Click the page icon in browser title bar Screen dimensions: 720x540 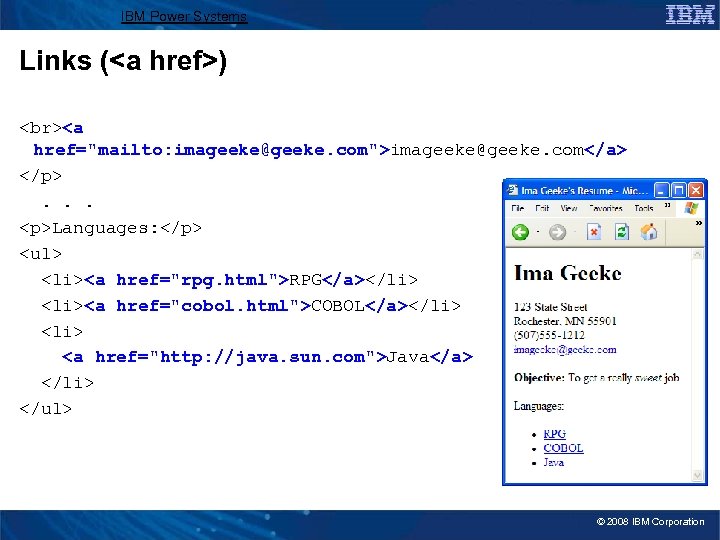pyautogui.click(x=512, y=190)
